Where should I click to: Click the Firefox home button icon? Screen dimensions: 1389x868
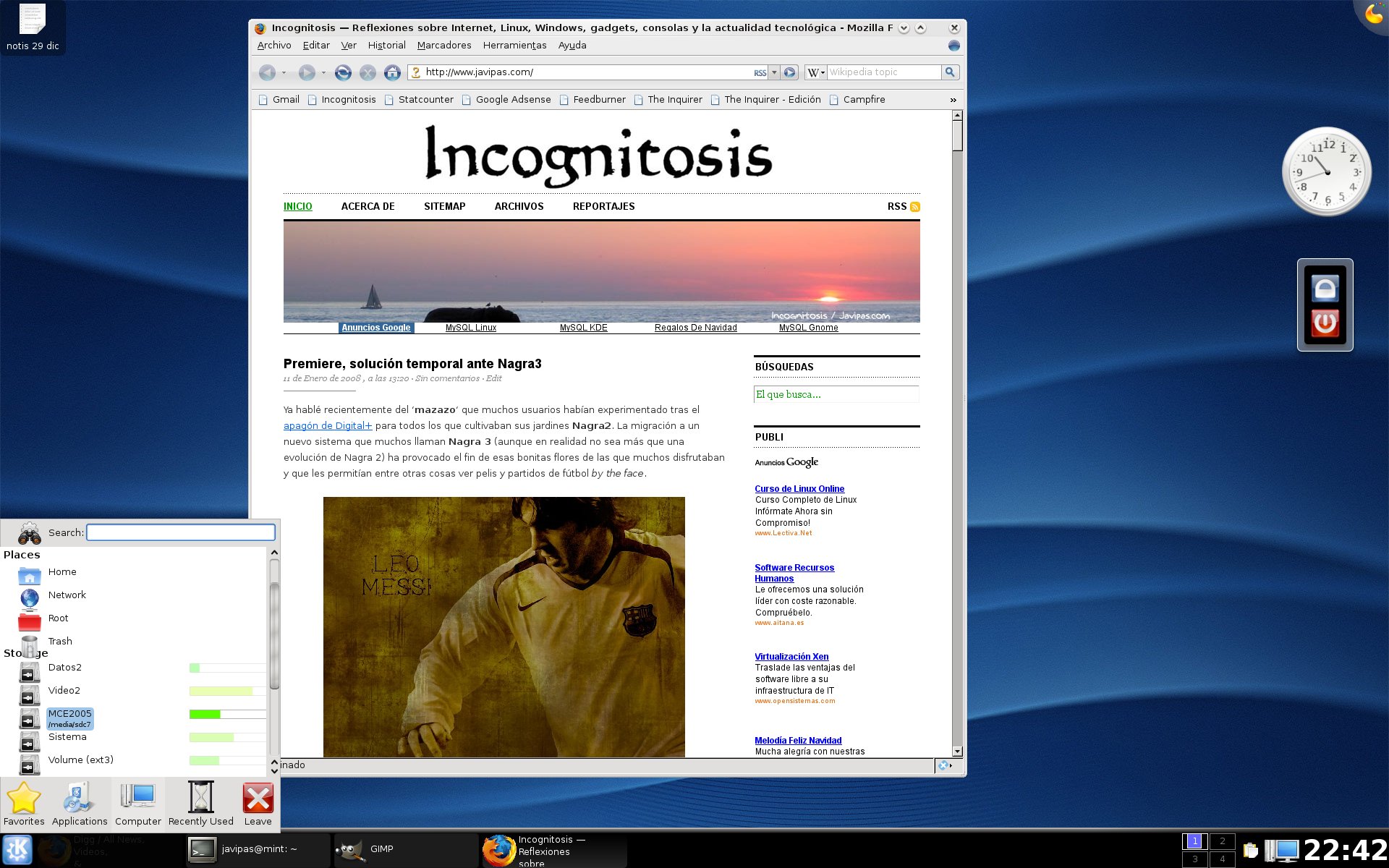392,72
